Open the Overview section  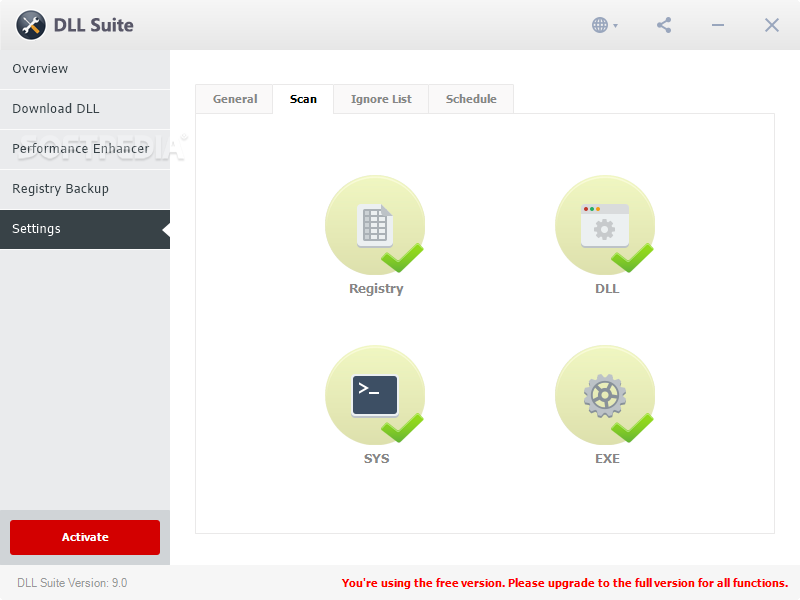[85, 69]
